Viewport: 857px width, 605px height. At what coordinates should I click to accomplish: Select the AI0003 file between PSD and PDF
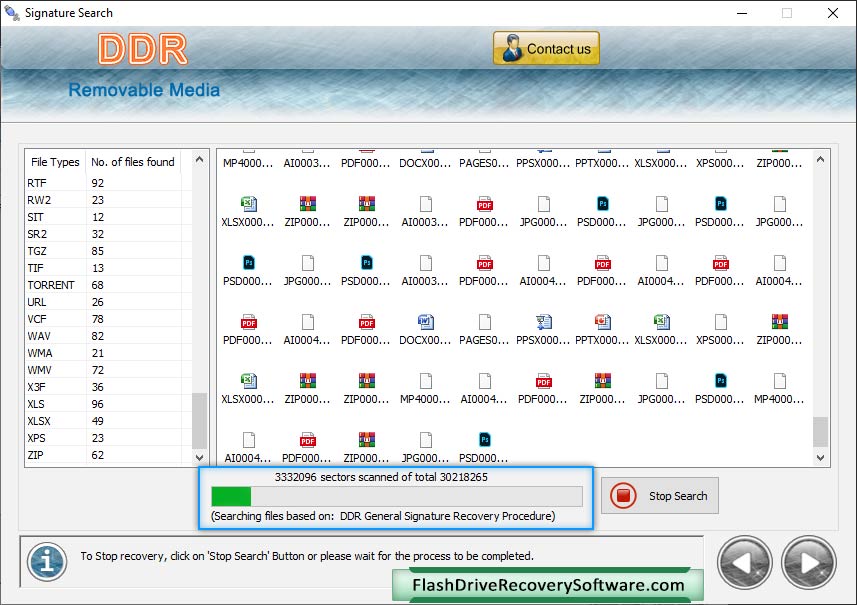click(425, 263)
